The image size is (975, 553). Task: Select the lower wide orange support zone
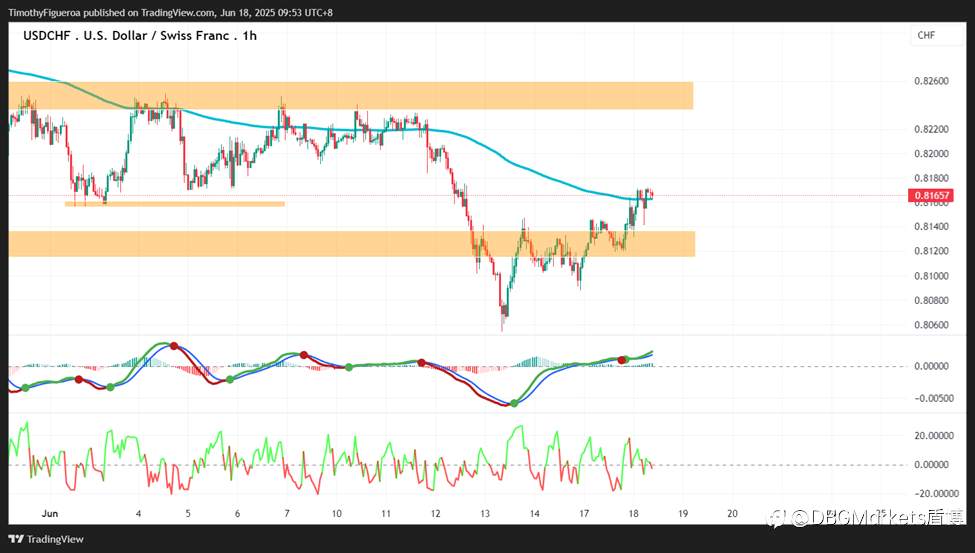point(352,244)
